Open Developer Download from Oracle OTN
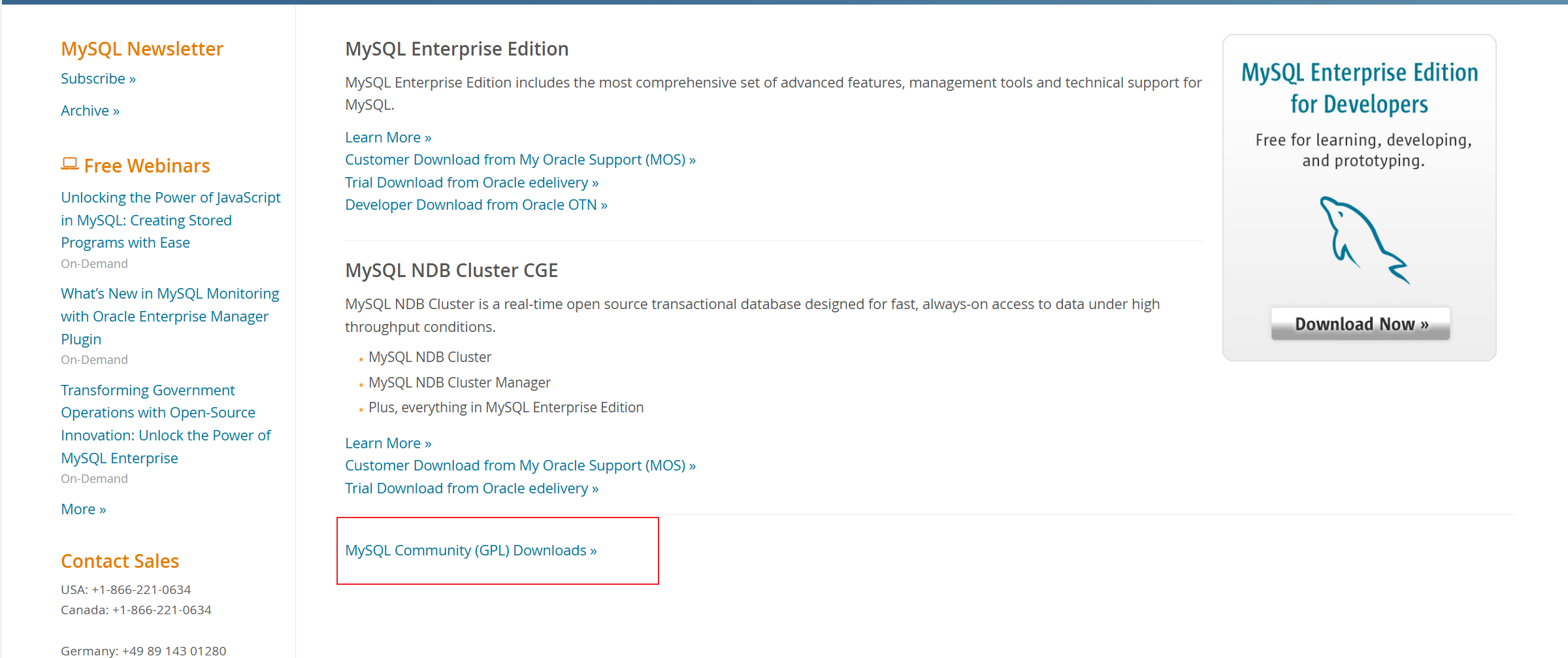 (x=476, y=205)
